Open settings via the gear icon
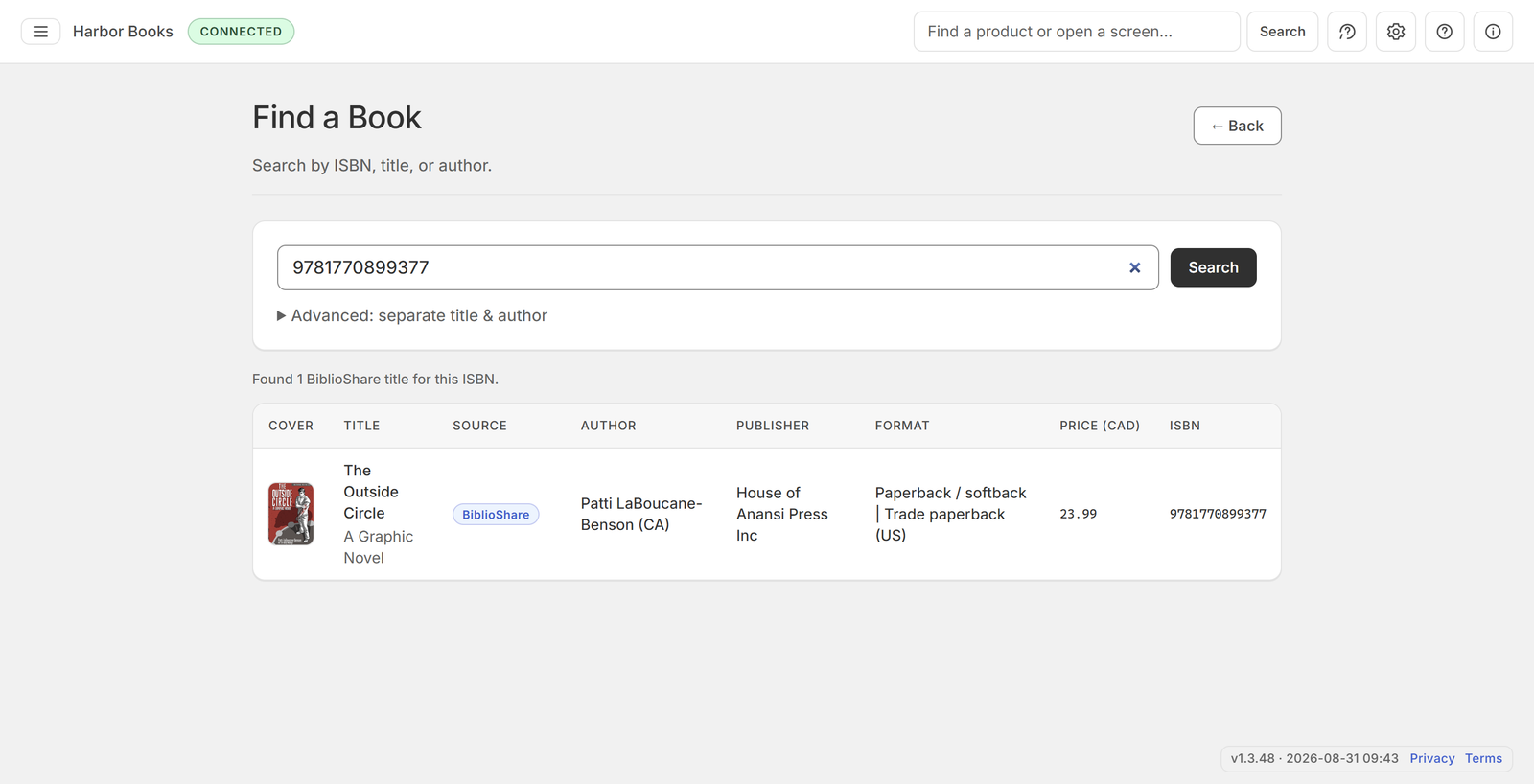The height and width of the screenshot is (784, 1534). (x=1396, y=32)
